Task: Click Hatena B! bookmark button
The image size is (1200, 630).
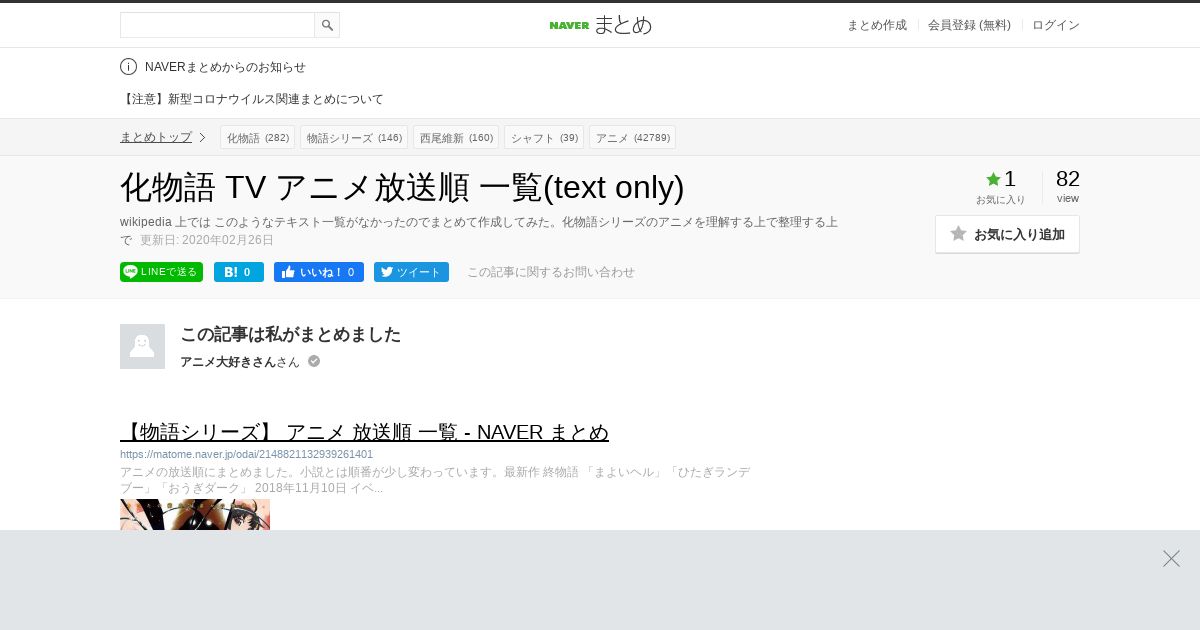Action: tap(239, 272)
